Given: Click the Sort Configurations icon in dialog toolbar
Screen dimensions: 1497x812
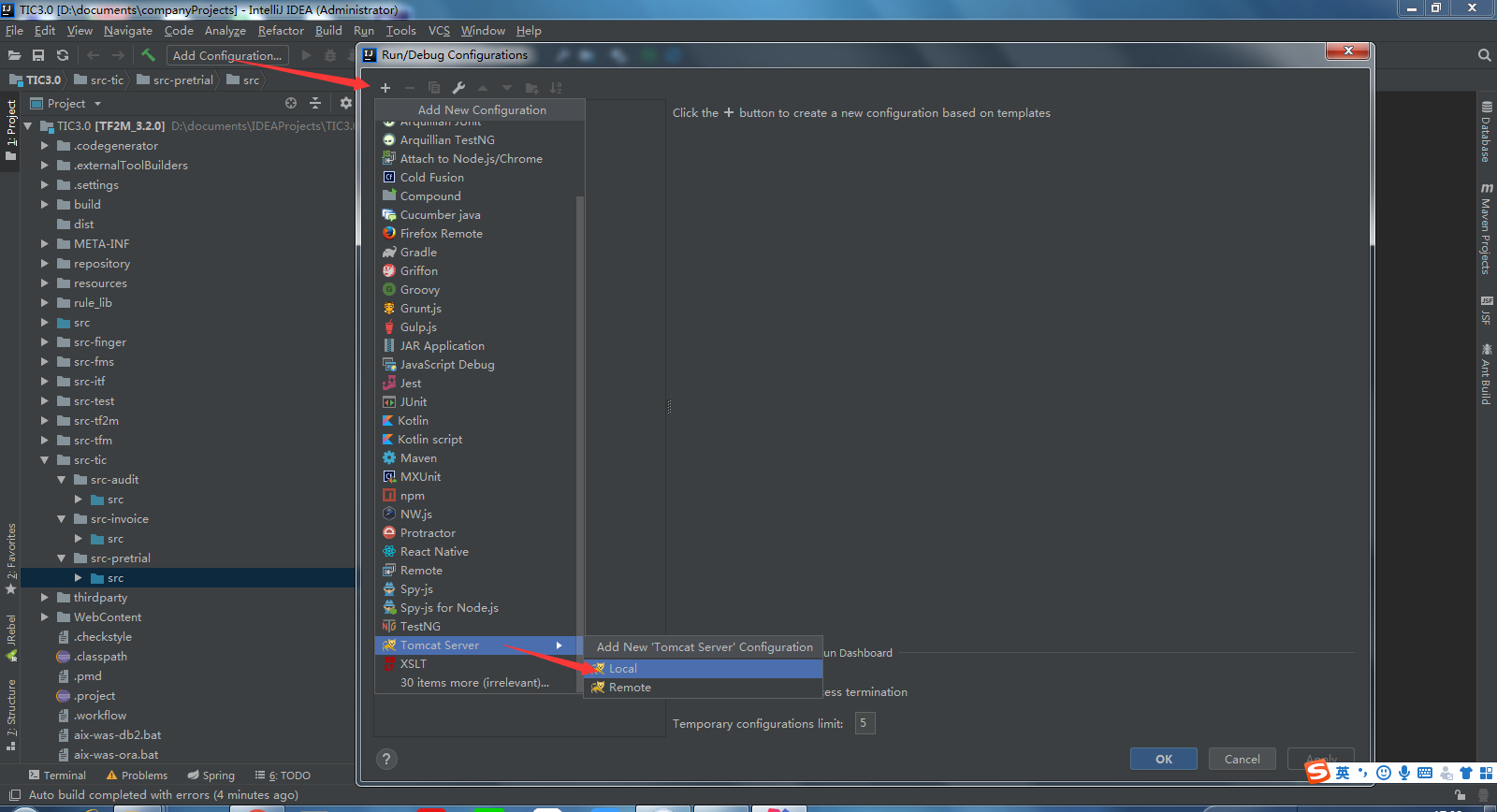Looking at the screenshot, I should 556,88.
